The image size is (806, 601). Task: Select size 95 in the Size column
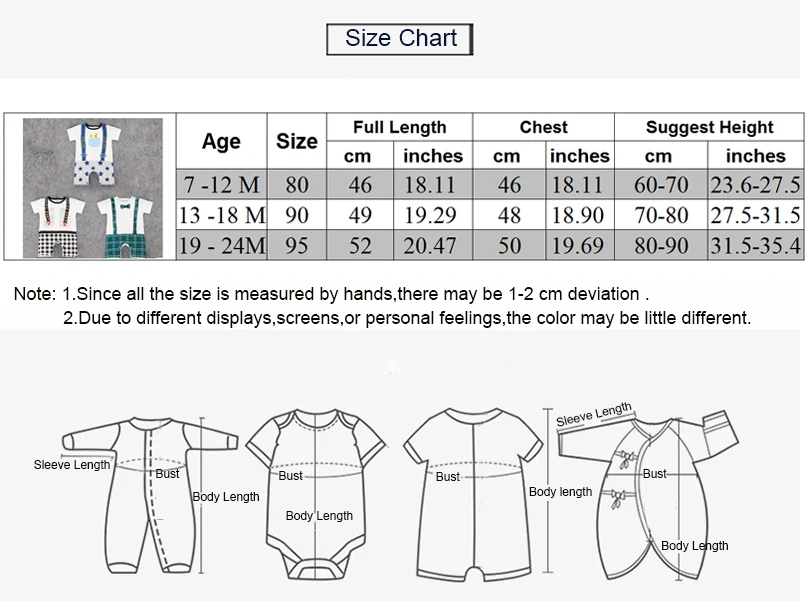[297, 245]
